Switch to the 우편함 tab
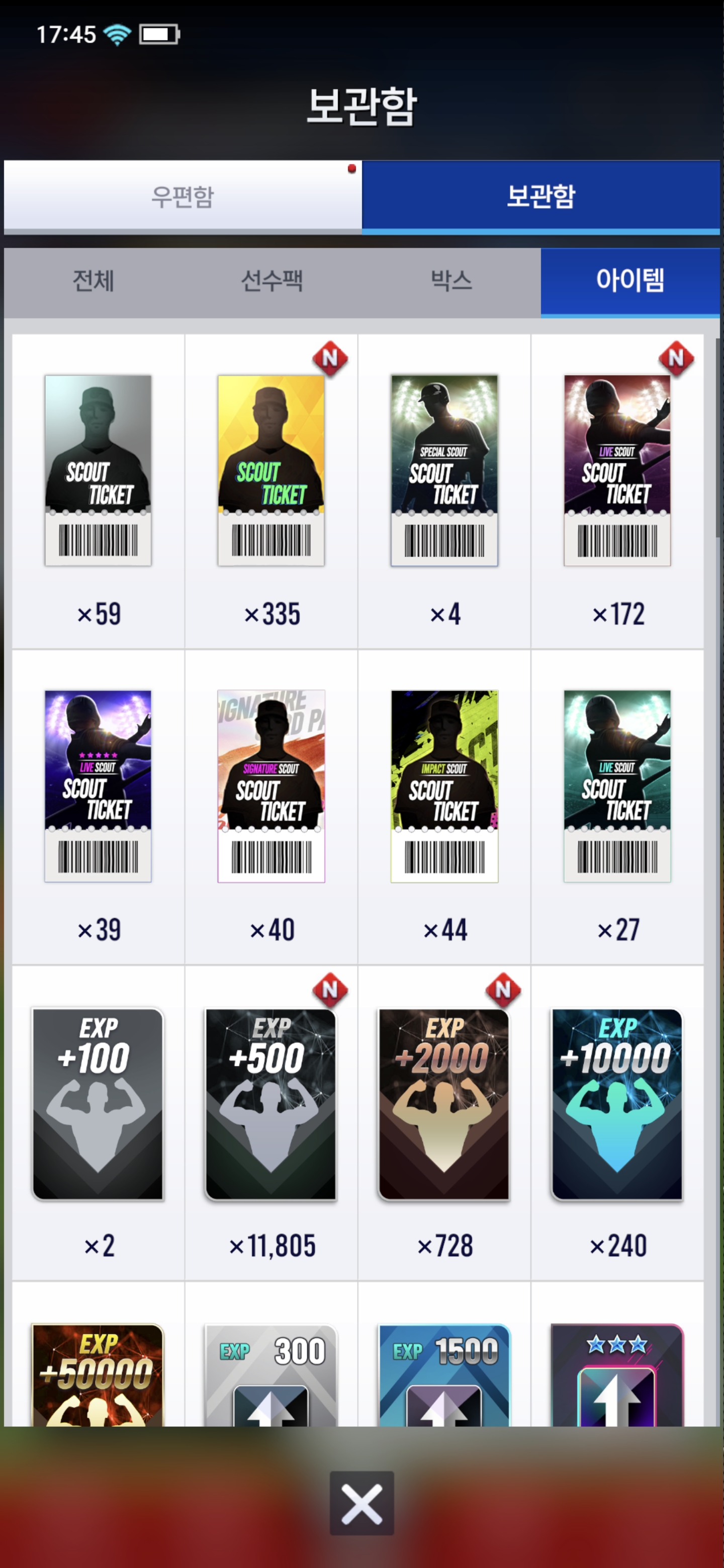The image size is (724, 1568). (x=183, y=197)
